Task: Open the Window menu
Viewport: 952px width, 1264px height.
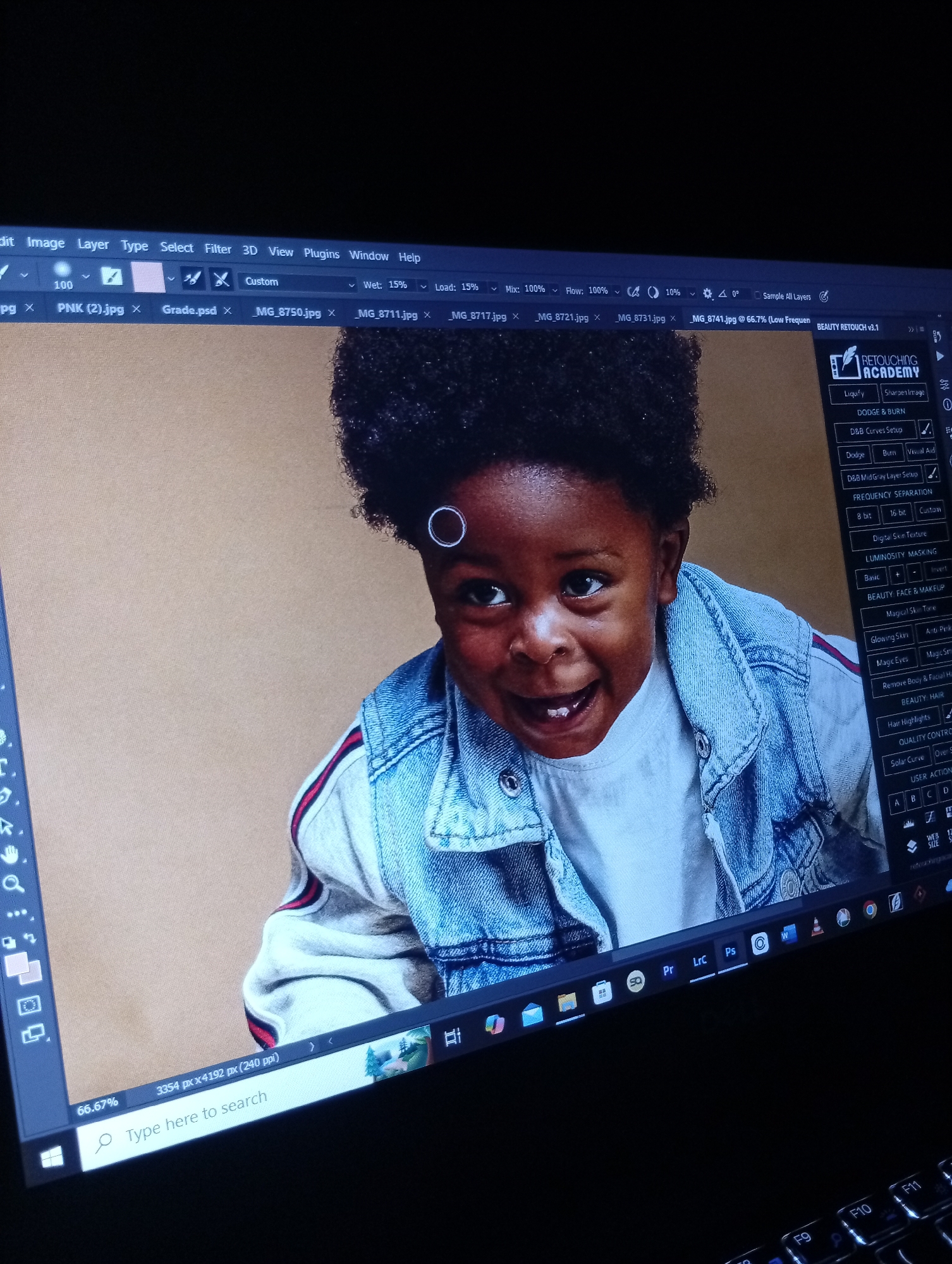Action: (x=369, y=255)
